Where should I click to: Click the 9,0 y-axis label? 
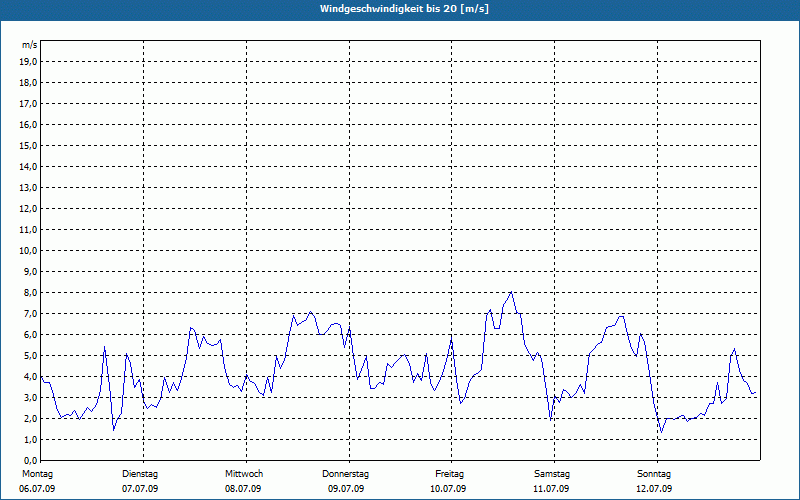(x=31, y=271)
